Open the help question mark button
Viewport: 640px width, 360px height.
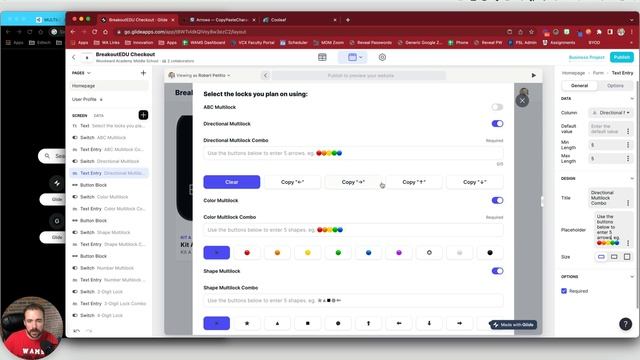pyautogui.click(x=625, y=324)
